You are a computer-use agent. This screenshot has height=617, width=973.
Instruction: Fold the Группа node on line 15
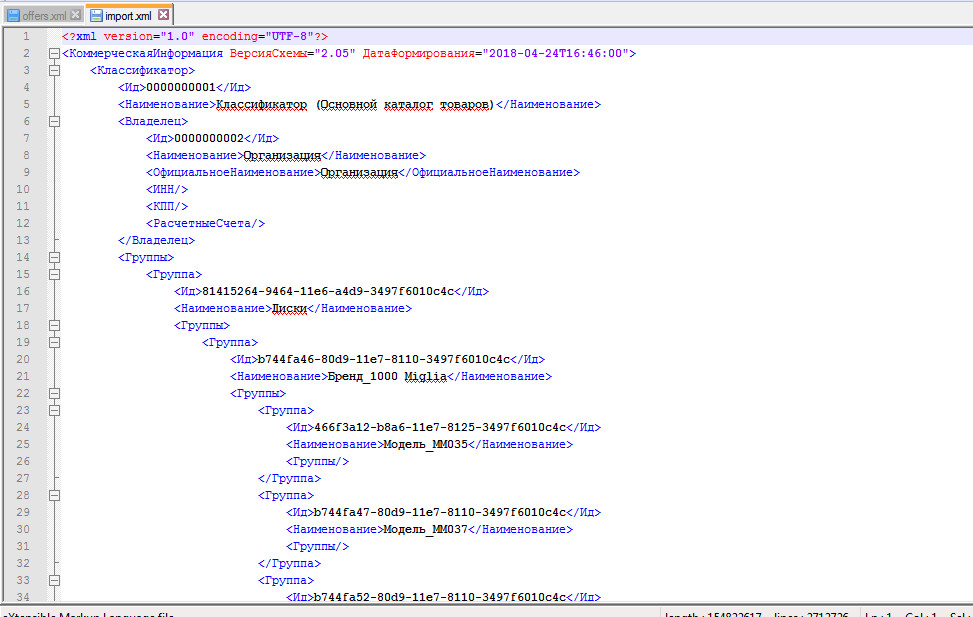54,275
